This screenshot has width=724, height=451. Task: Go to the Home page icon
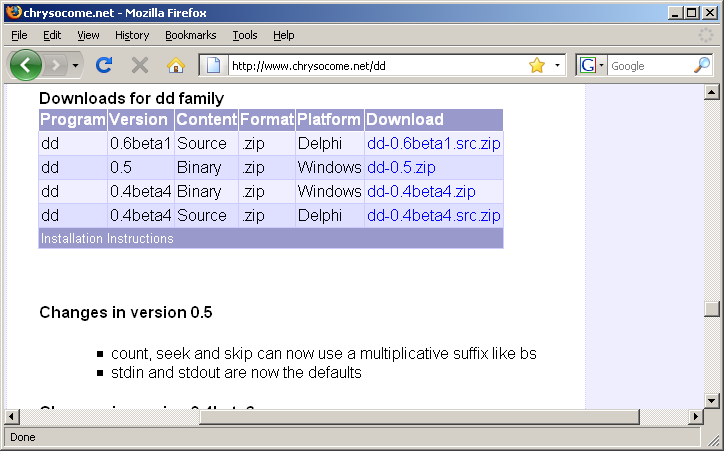(x=176, y=65)
